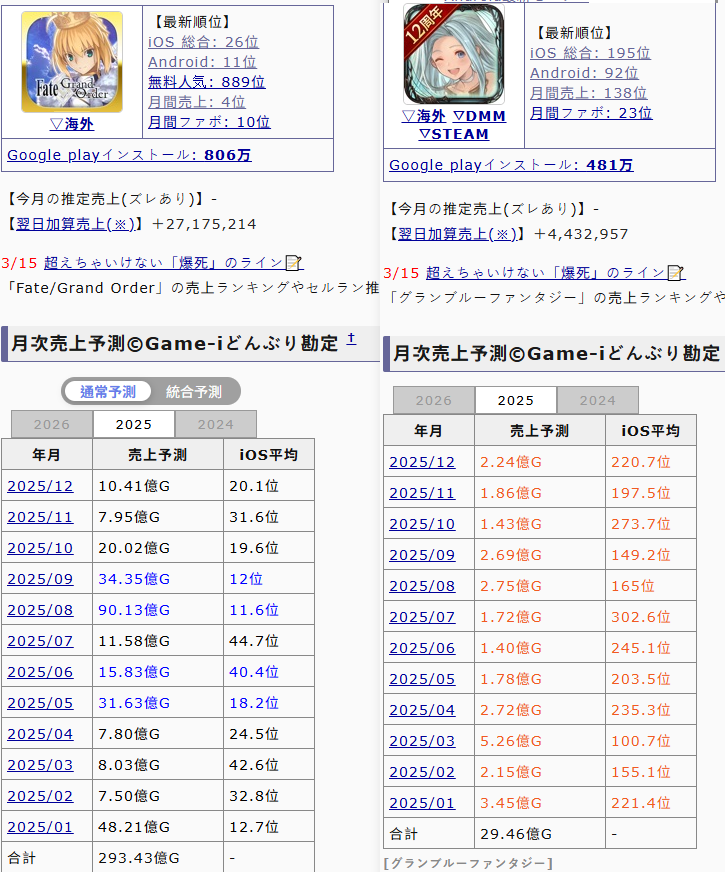This screenshot has height=872, width=725.
Task: Open 2025/08 link in Fate table
Action: 40,610
